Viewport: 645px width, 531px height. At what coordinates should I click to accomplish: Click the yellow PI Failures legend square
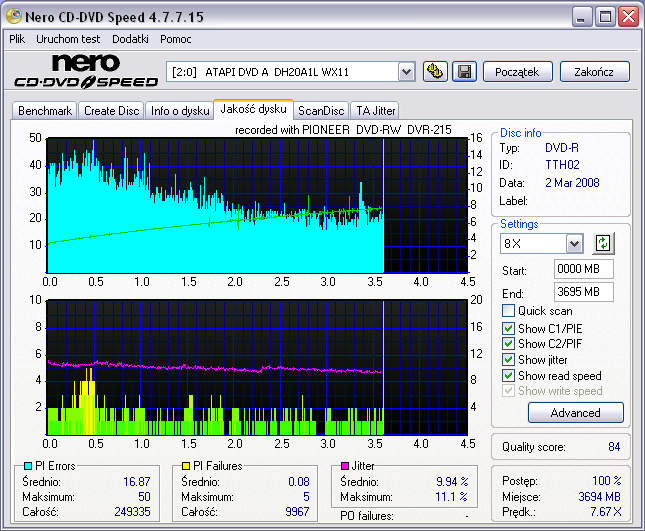186,466
